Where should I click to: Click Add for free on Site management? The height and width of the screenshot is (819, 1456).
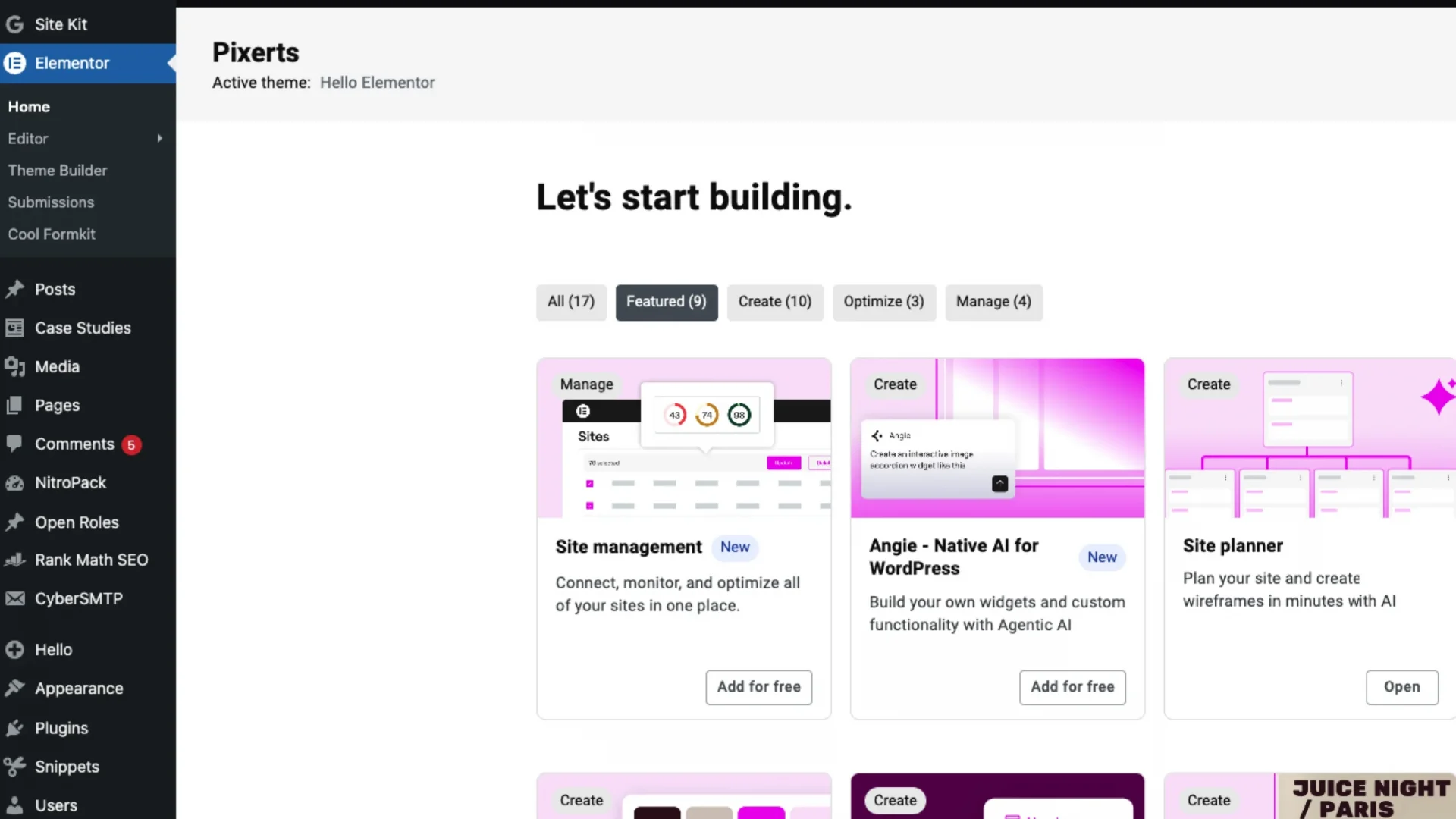(x=759, y=687)
